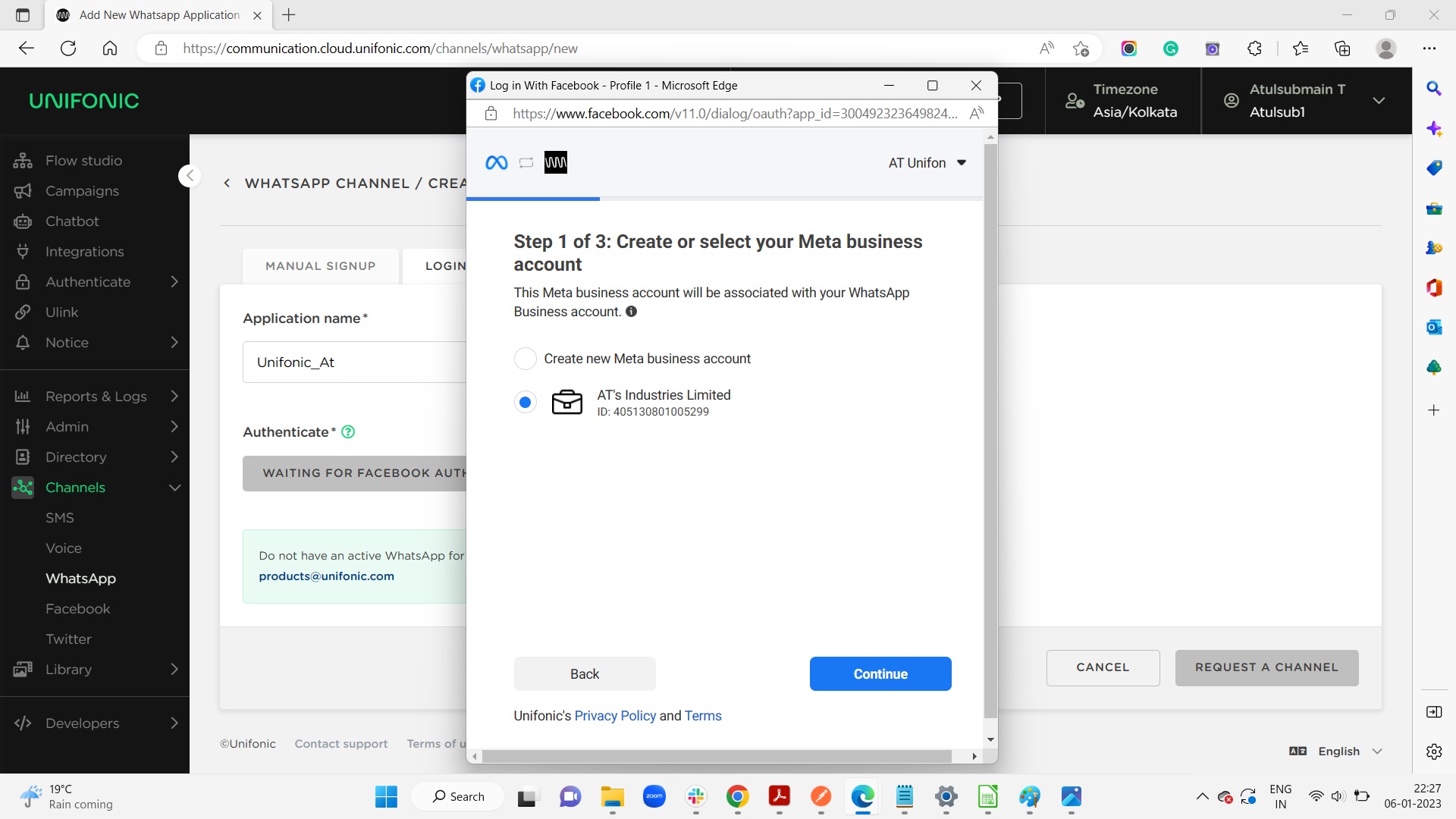
Task: Expand the Reports & Logs menu
Action: 96,397
